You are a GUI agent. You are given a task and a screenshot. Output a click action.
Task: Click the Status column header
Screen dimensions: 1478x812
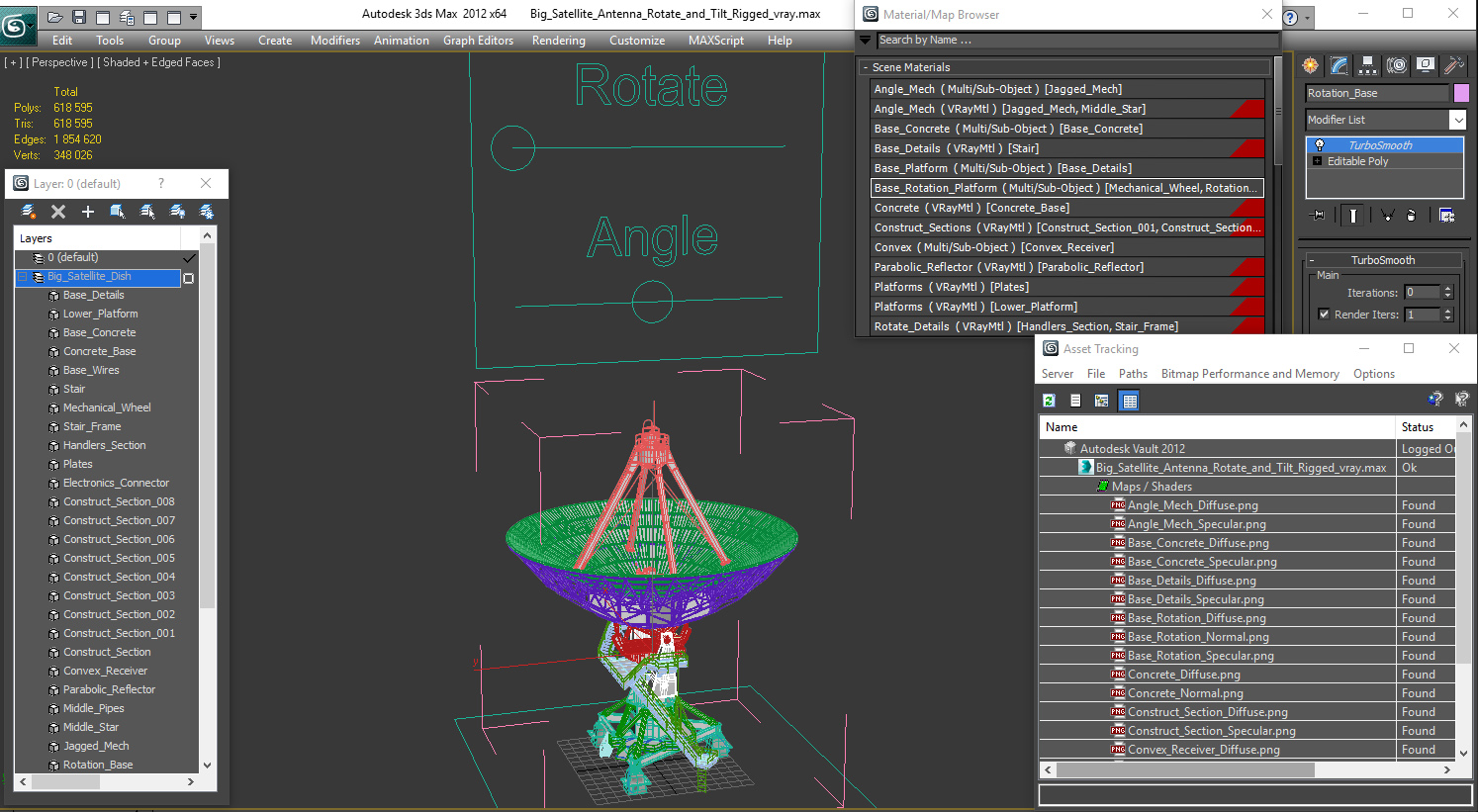(x=1426, y=427)
